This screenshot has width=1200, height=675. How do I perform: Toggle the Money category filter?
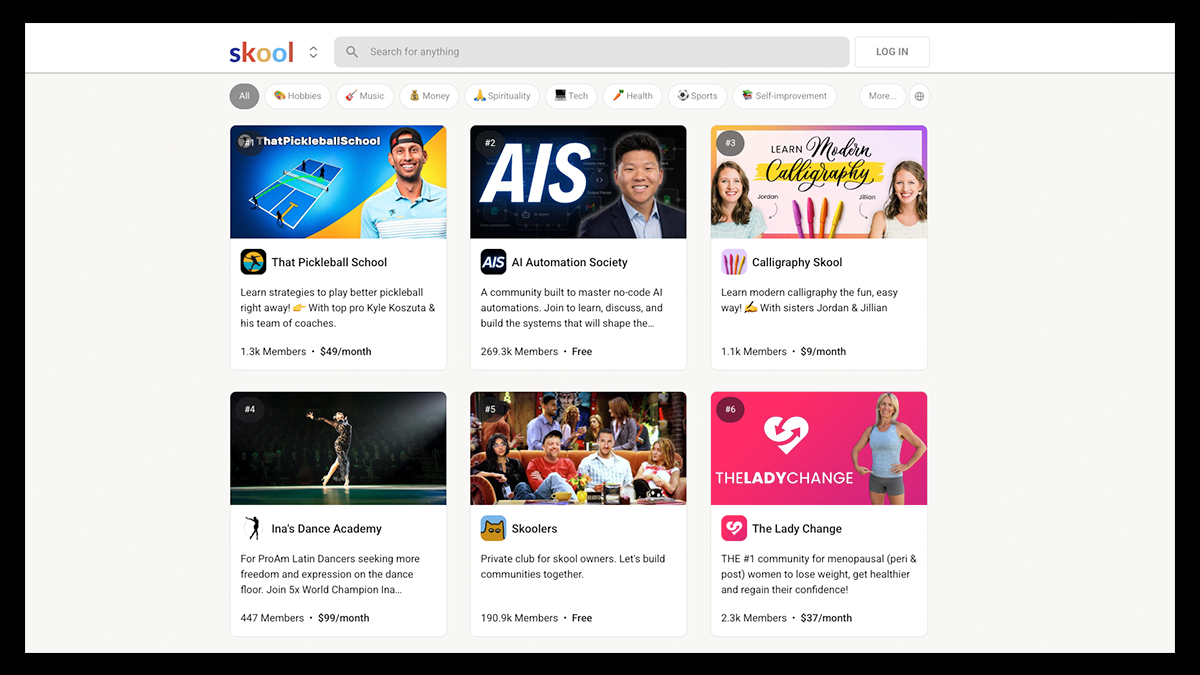[x=429, y=96]
